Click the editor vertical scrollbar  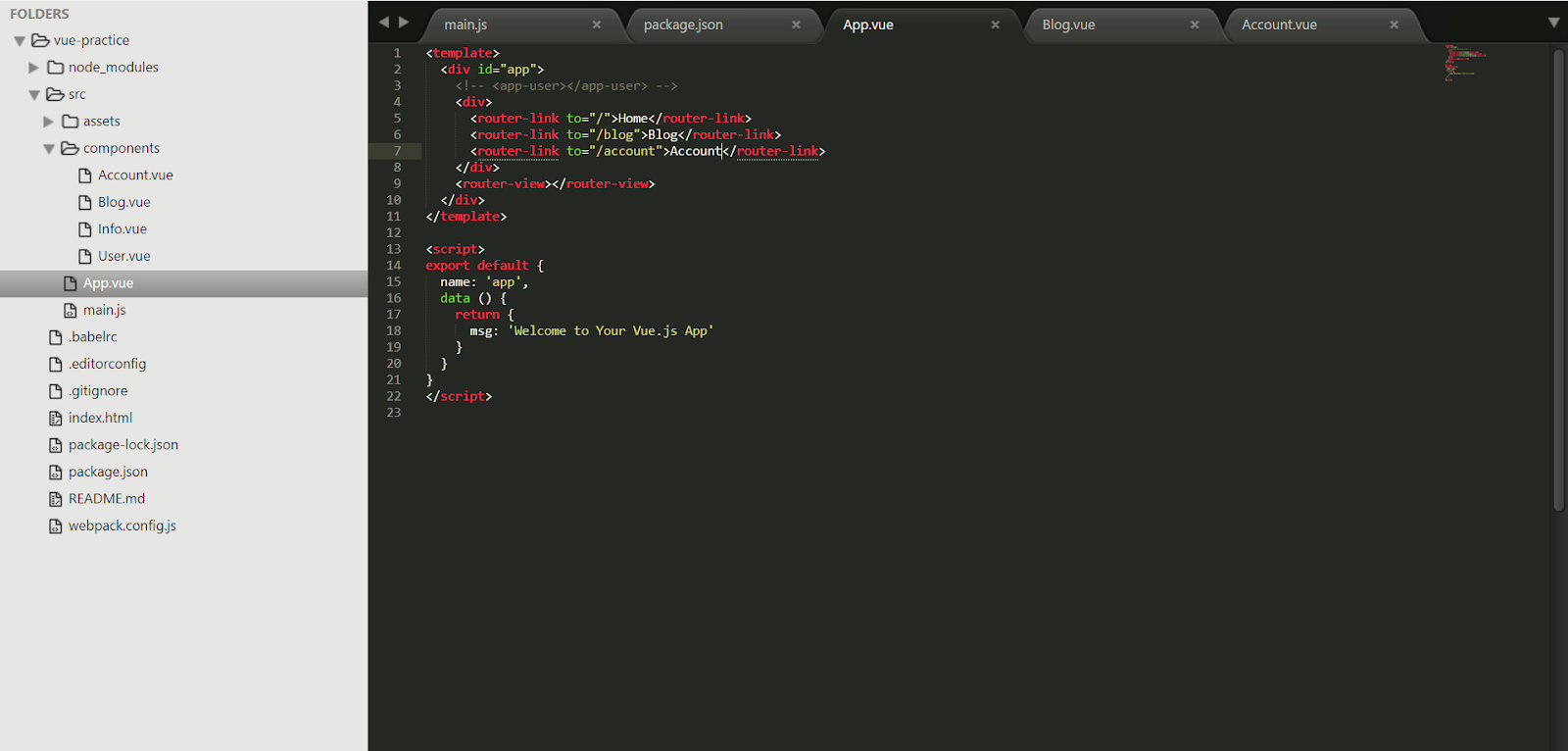[x=1558, y=279]
